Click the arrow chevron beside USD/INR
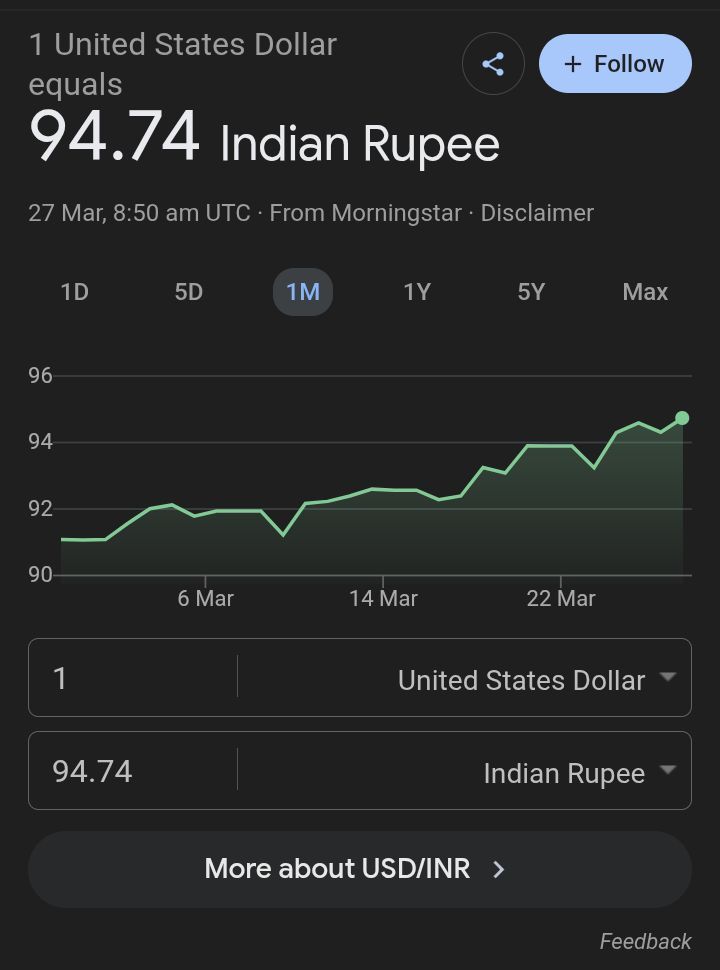The image size is (720, 970). tap(499, 869)
